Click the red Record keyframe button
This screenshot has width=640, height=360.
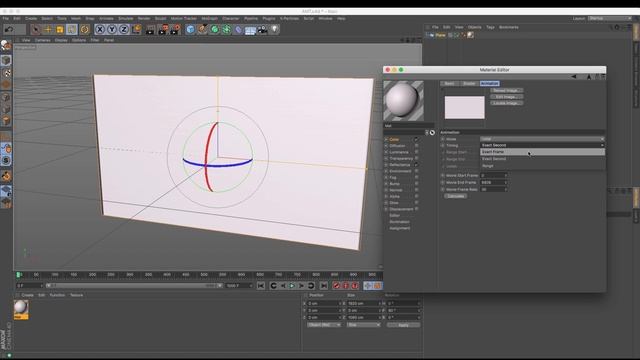click(x=336, y=286)
